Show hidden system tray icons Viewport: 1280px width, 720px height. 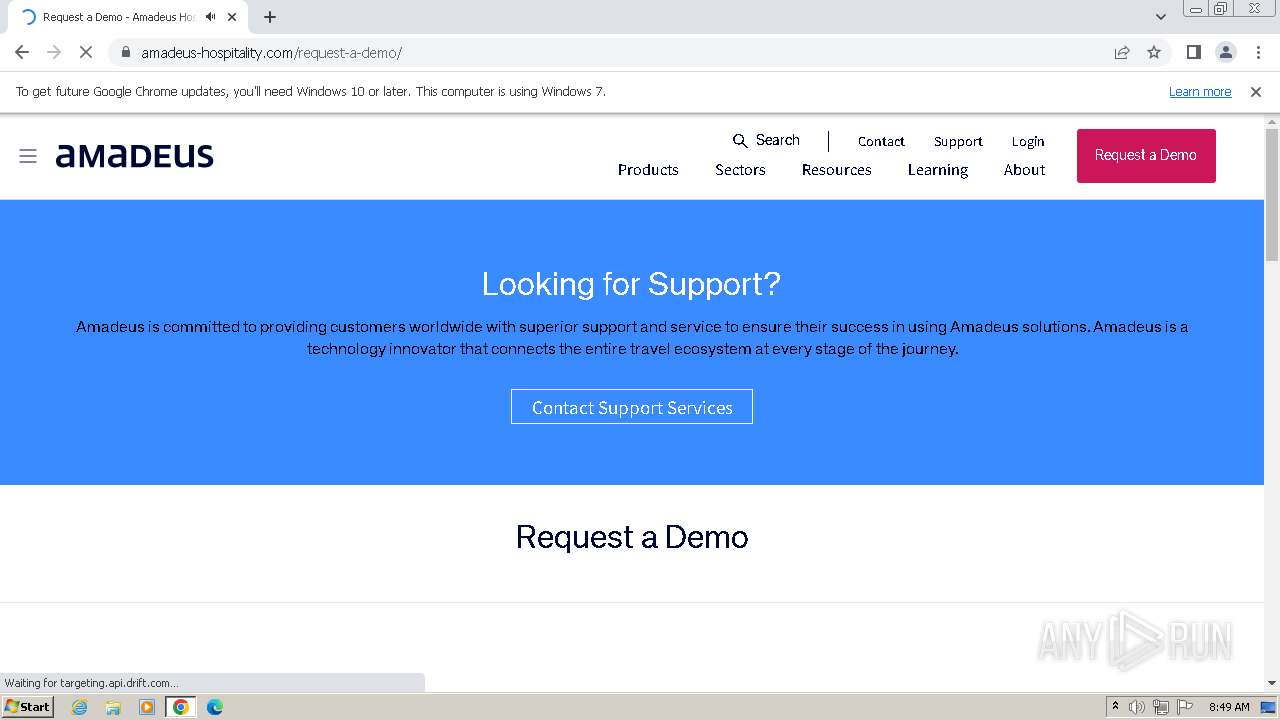coord(1115,707)
